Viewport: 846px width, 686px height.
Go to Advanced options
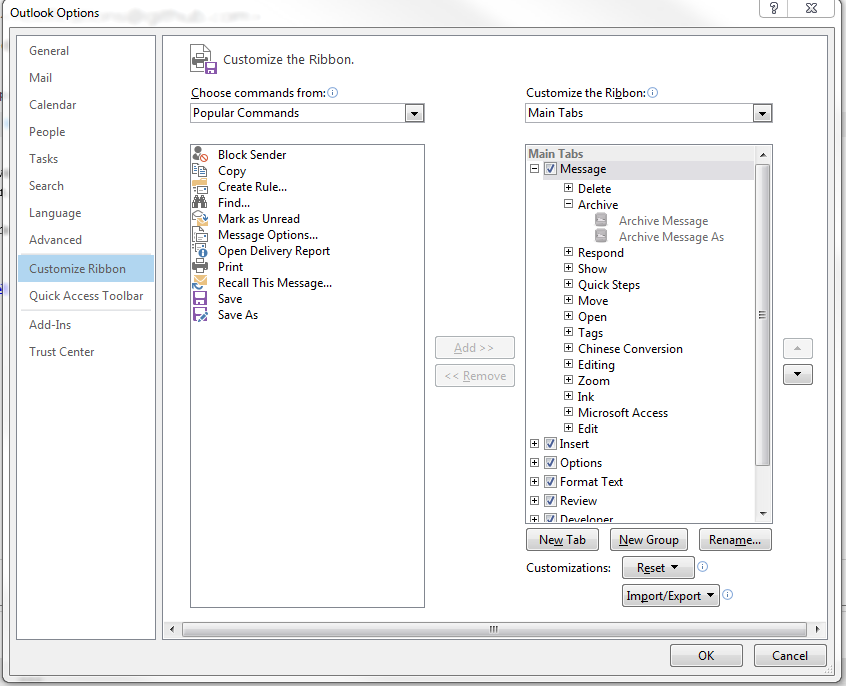click(56, 240)
